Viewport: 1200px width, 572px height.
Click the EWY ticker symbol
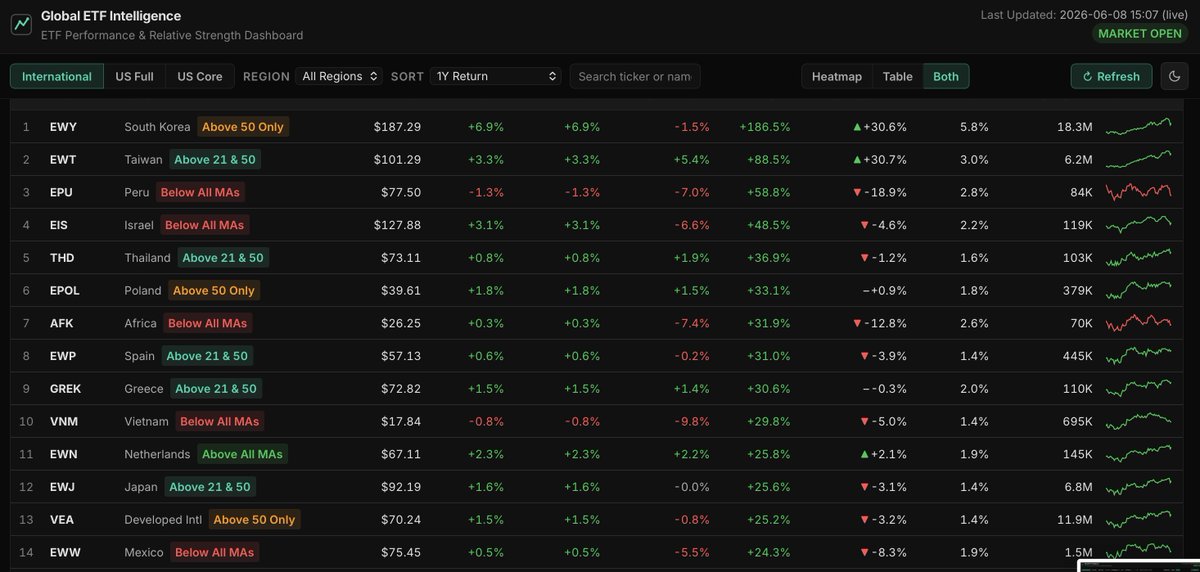coord(63,127)
